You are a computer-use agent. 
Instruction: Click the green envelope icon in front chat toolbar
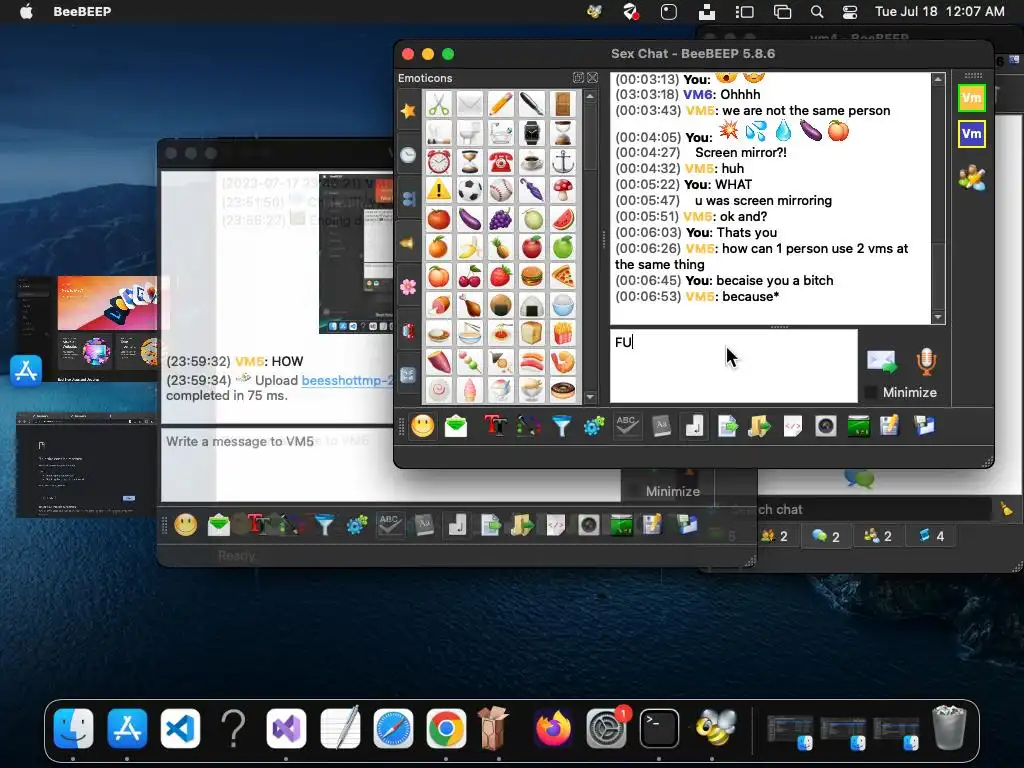pyautogui.click(x=456, y=426)
